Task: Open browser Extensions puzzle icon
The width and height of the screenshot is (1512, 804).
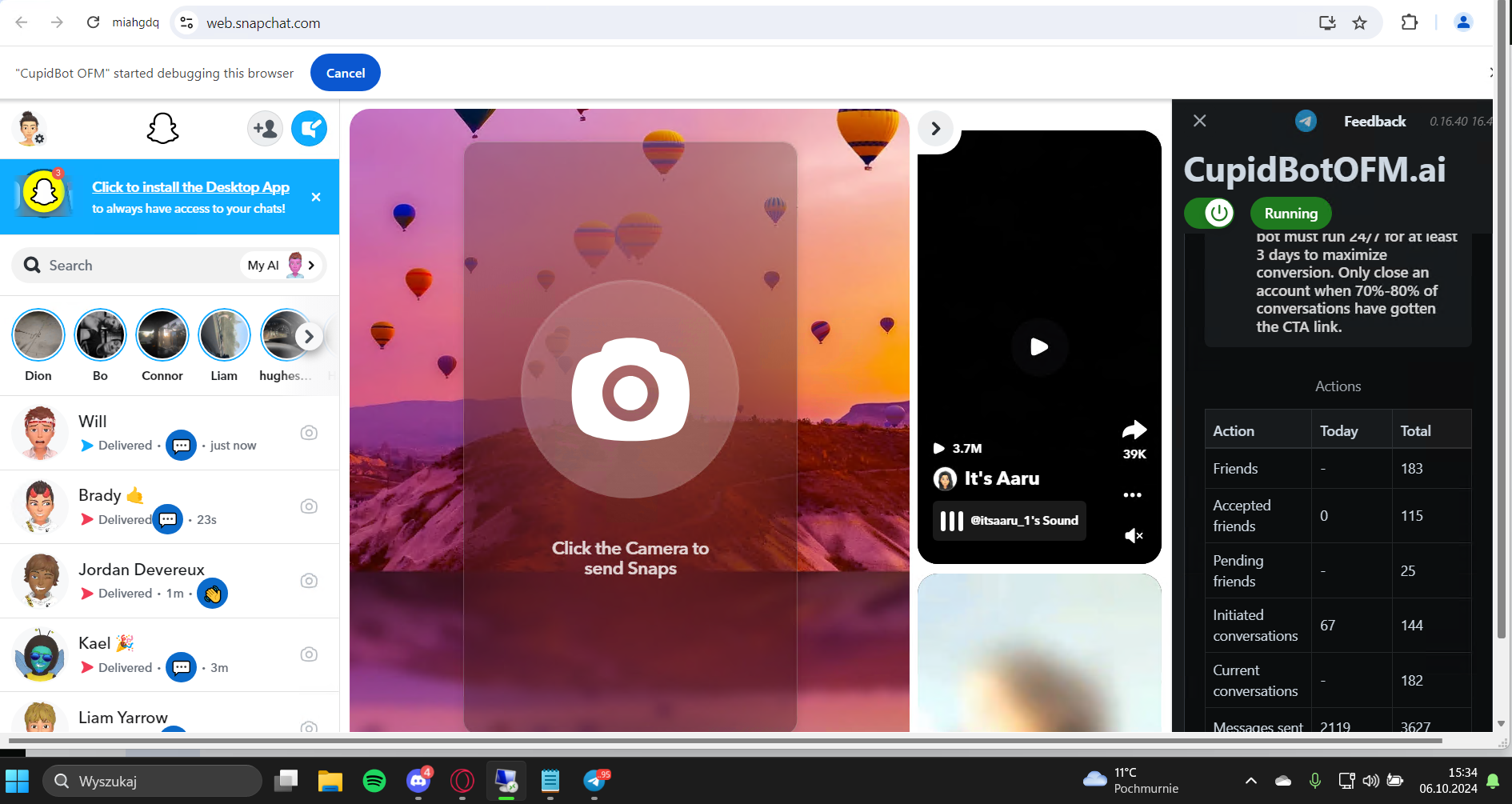Action: coord(1410,22)
